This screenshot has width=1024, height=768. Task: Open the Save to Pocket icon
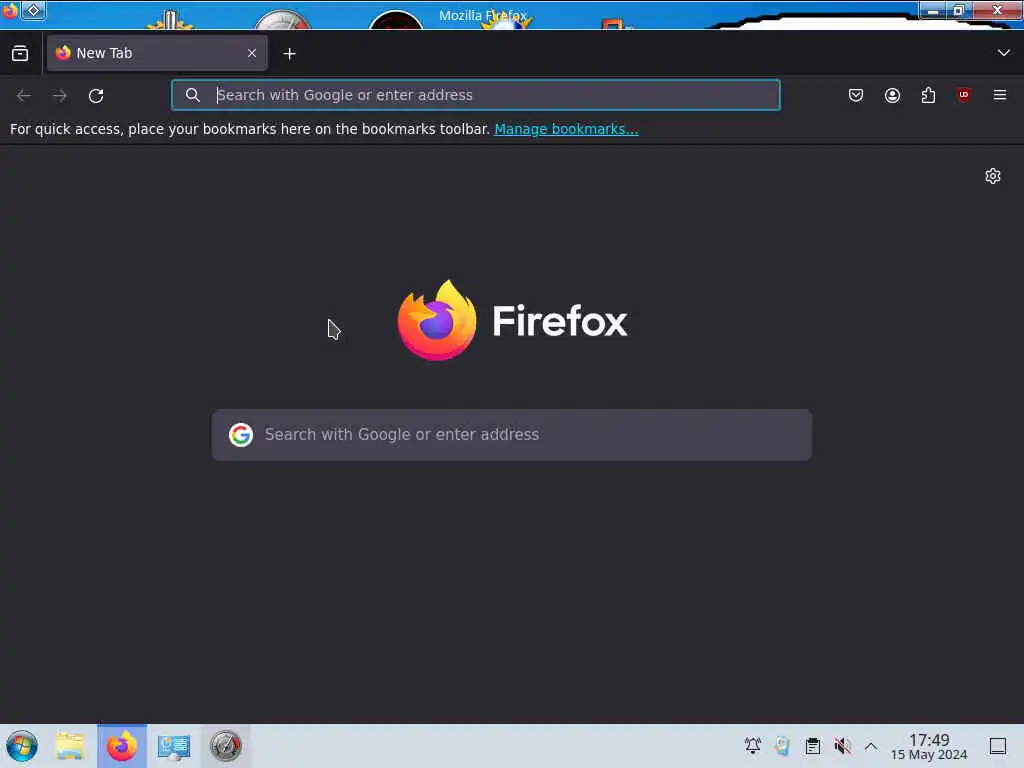[x=856, y=95]
